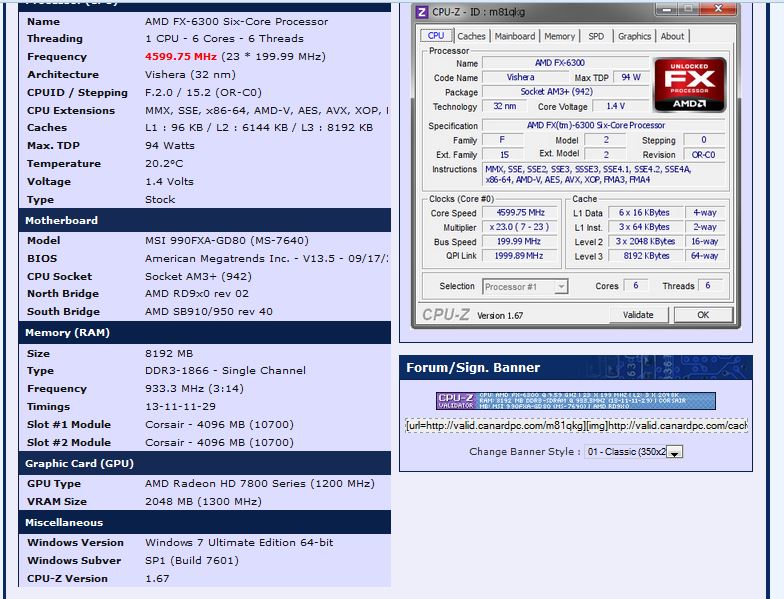Click the Timings 13-11-11-29 value
Screen dimensions: 784x599
(180, 406)
